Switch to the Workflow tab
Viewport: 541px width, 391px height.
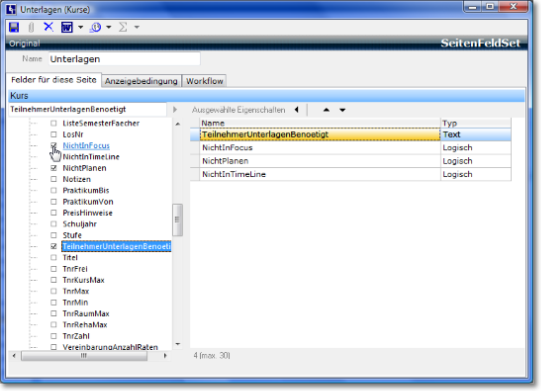[204, 81]
